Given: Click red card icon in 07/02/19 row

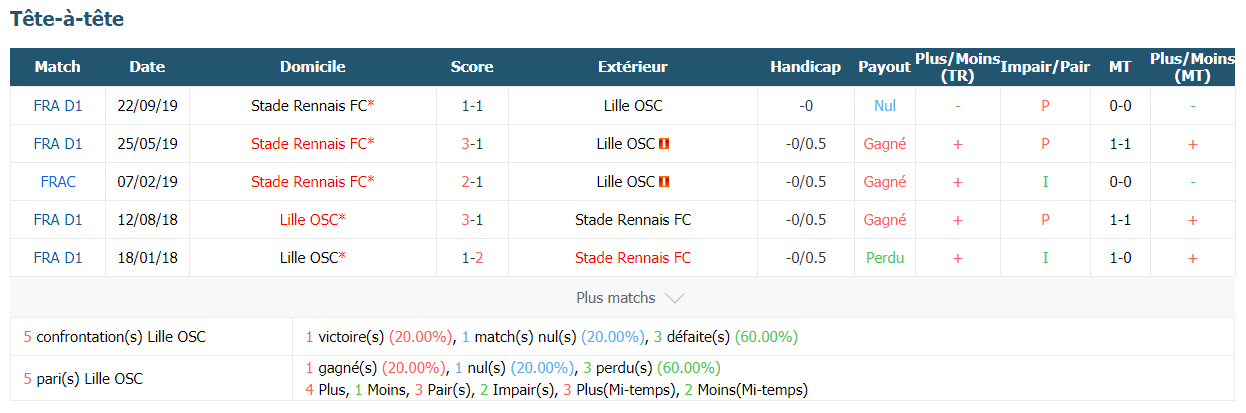Looking at the screenshot, I should point(665,182).
